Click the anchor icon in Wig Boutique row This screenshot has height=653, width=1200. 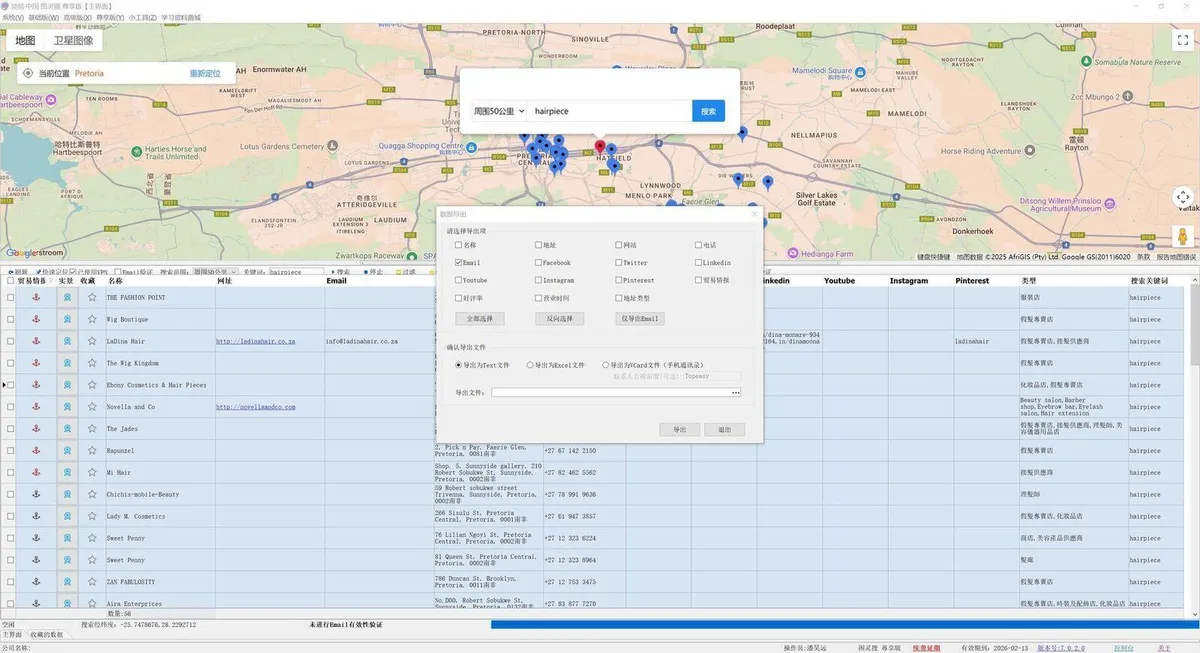click(x=36, y=320)
